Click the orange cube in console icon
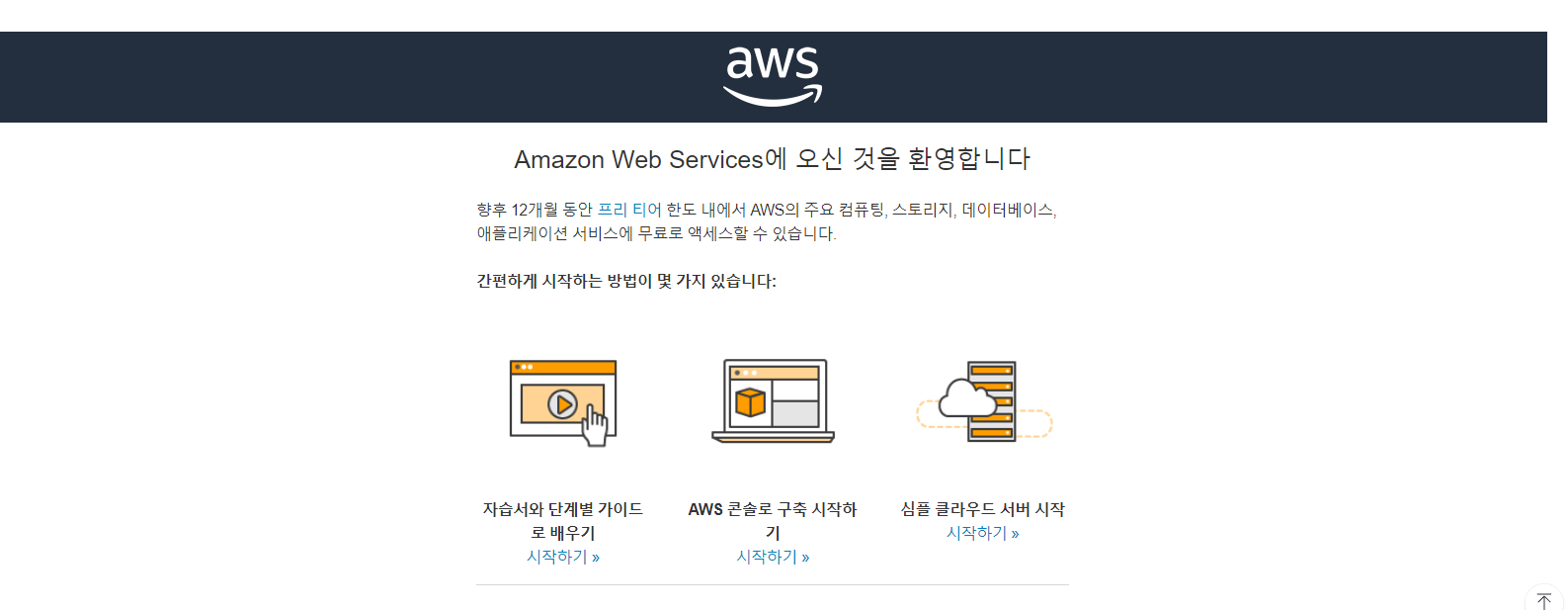Screen dimensions: 1568x610 (x=751, y=402)
